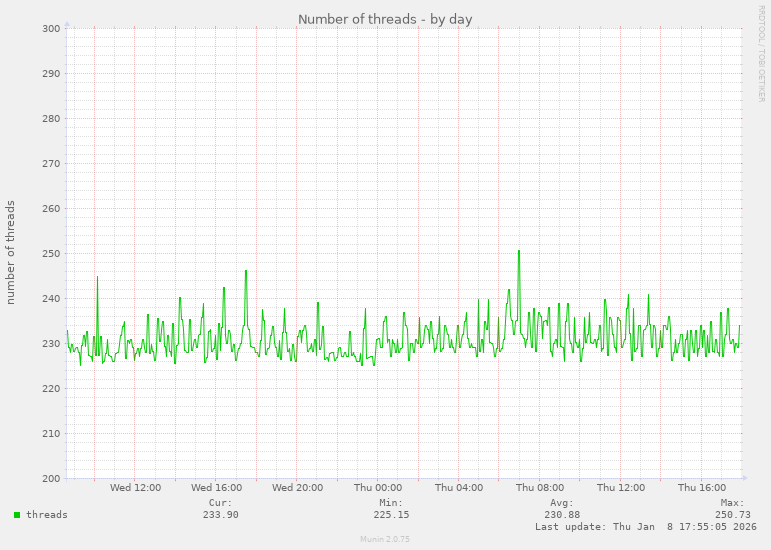Click the 'Max:' column header
The height and width of the screenshot is (550, 771).
coord(733,503)
